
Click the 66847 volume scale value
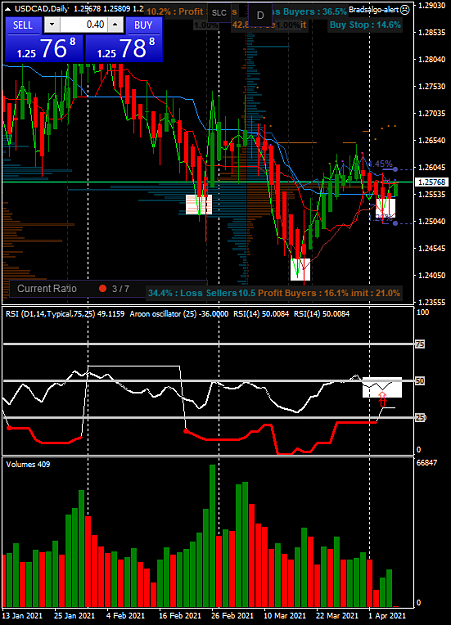426,463
